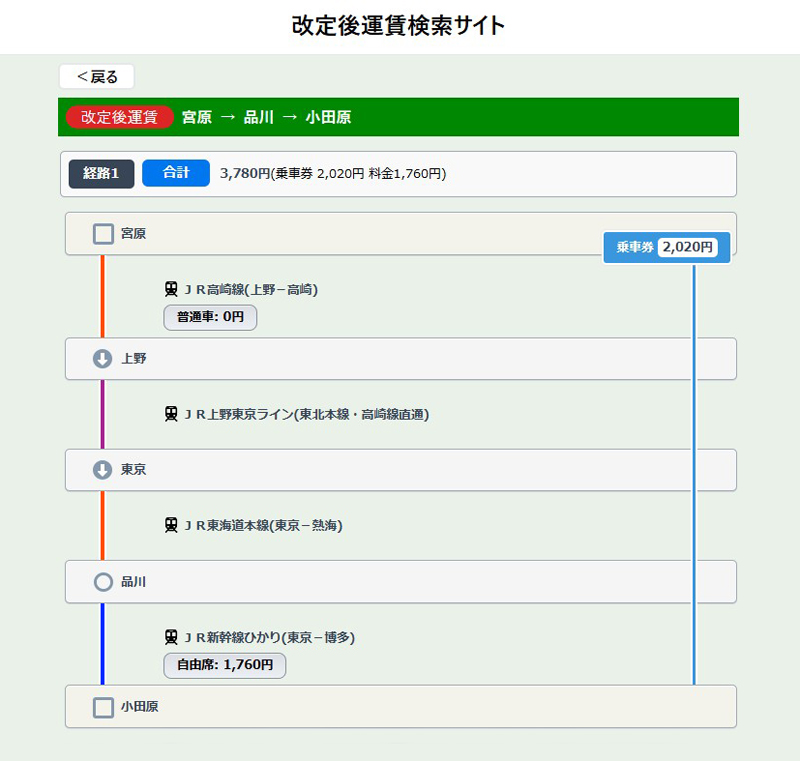Click the train icon beside JR高崎線
This screenshot has width=800, height=761.
tap(171, 289)
